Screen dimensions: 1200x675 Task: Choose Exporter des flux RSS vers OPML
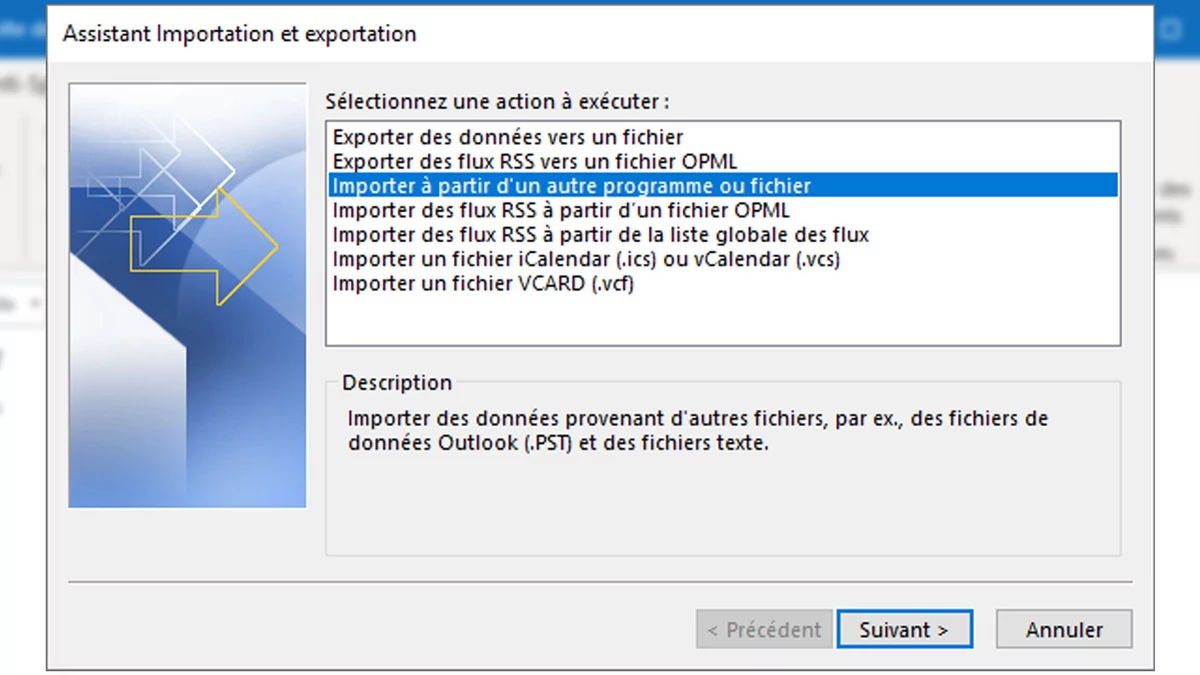pyautogui.click(x=535, y=161)
